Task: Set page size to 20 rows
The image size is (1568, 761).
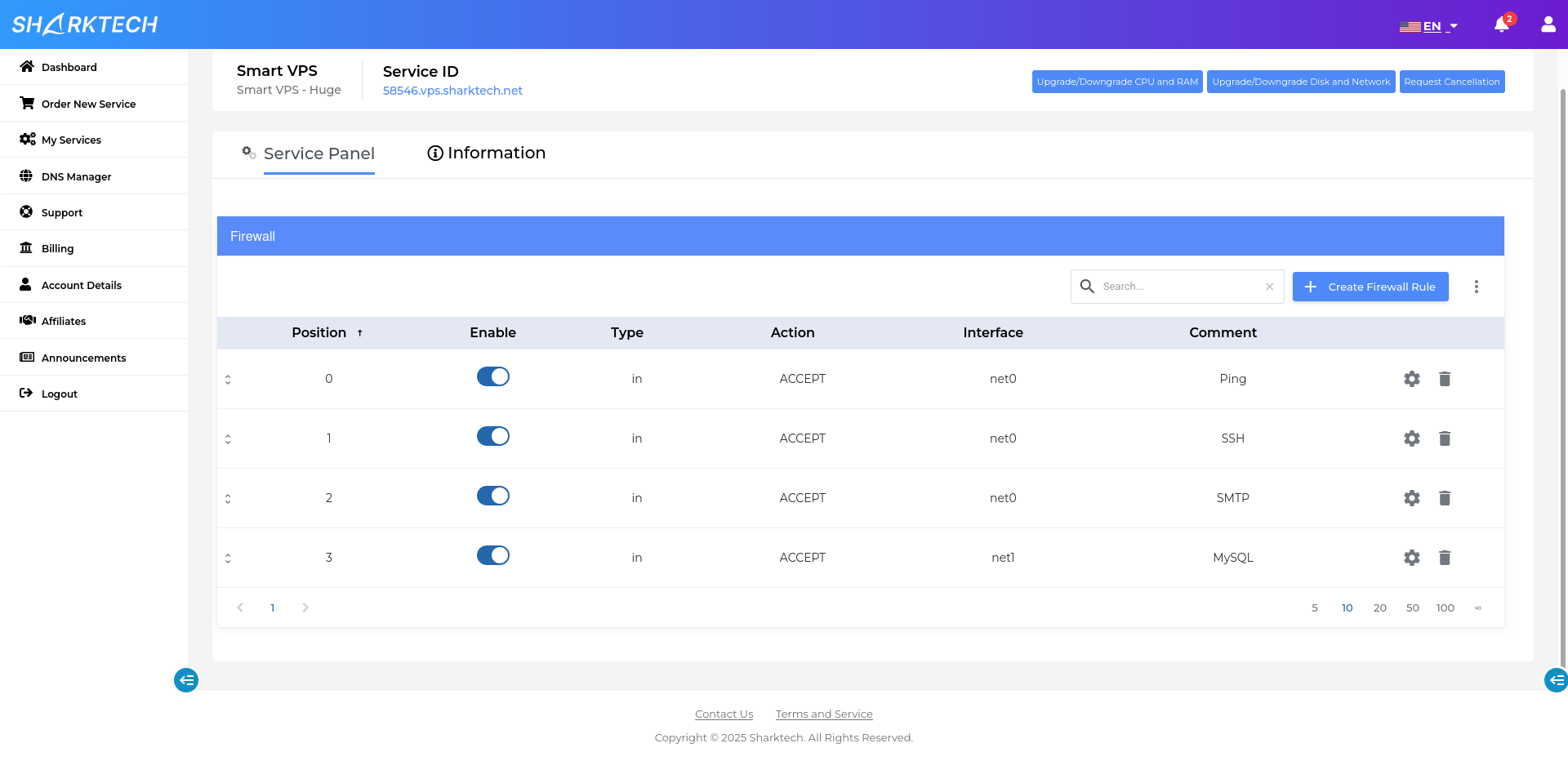Action: [x=1379, y=607]
